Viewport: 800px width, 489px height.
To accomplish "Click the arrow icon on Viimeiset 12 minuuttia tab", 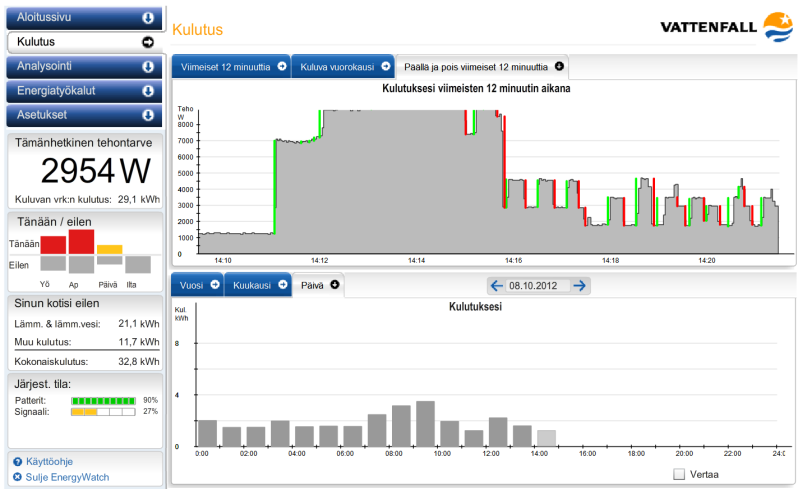I will tap(282, 67).
